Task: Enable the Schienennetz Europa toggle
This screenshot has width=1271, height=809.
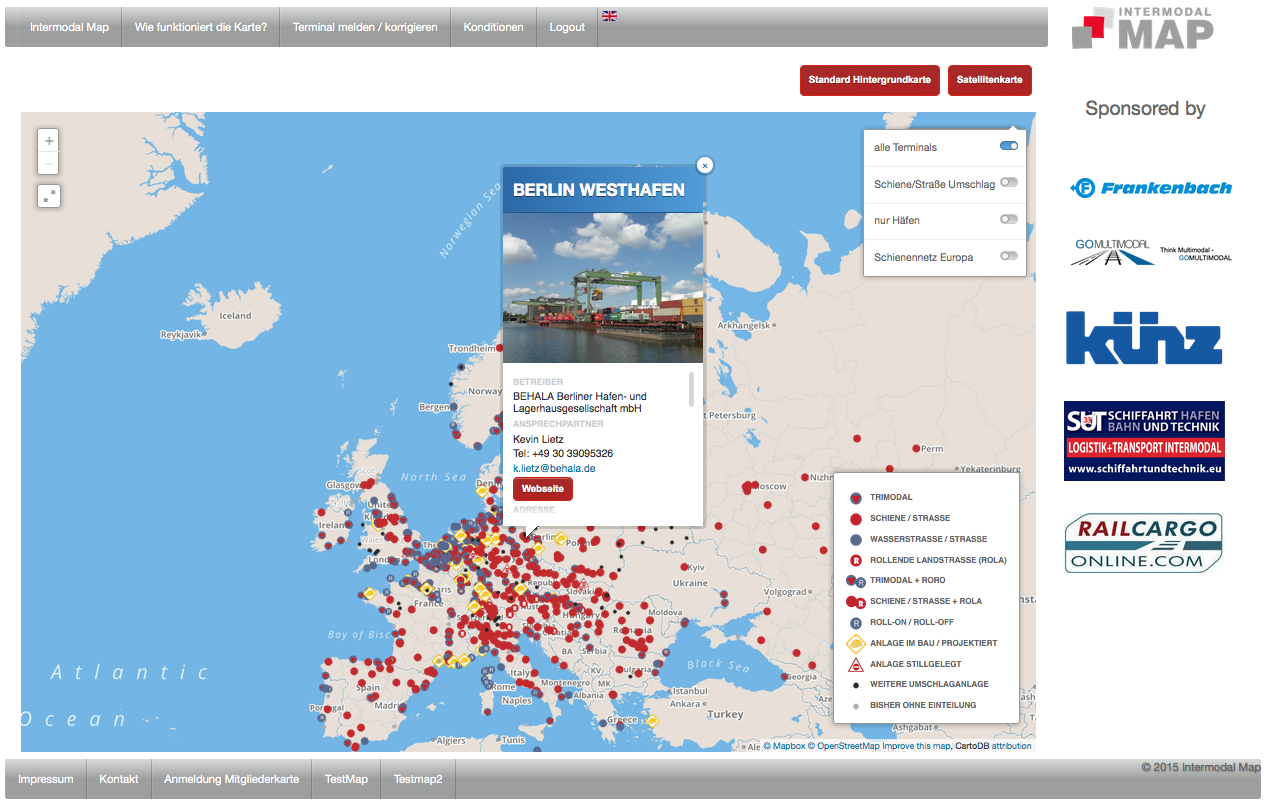Action: click(1009, 256)
